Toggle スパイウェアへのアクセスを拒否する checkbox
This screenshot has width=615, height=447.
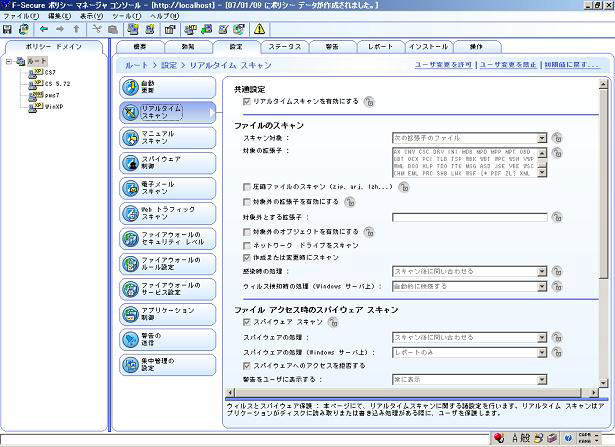(x=247, y=366)
